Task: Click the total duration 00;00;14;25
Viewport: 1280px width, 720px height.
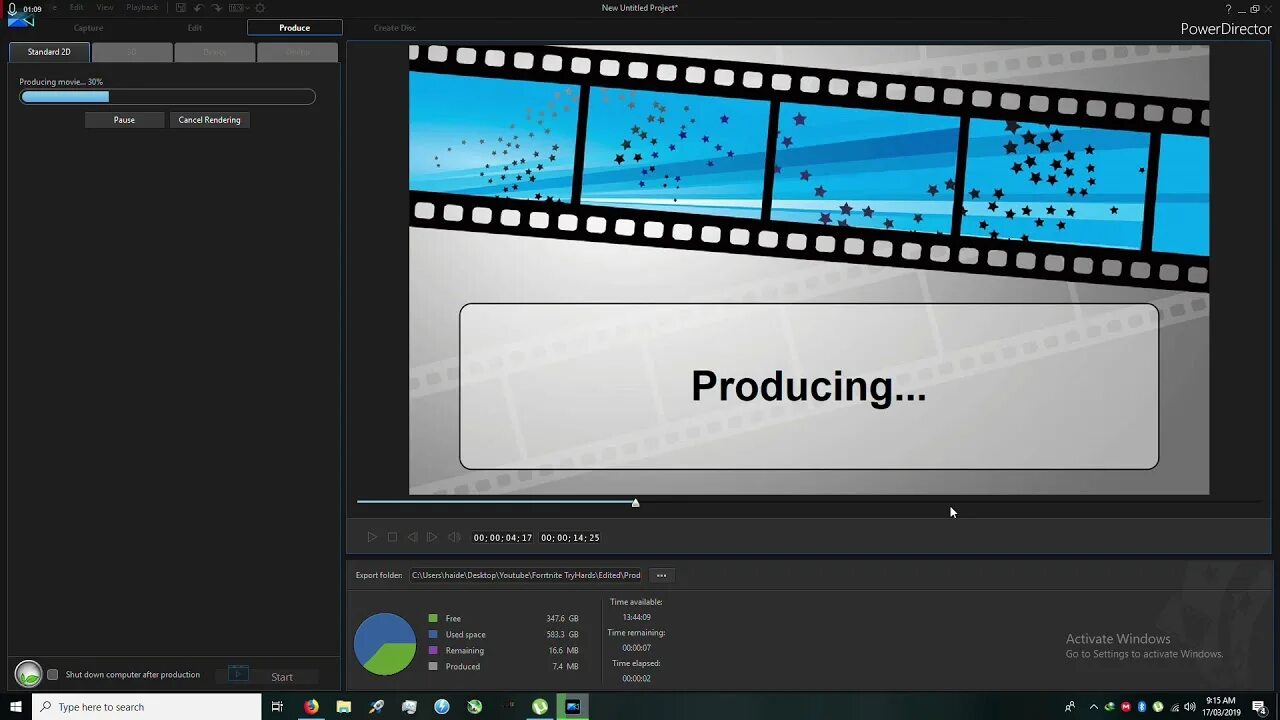Action: pos(570,538)
